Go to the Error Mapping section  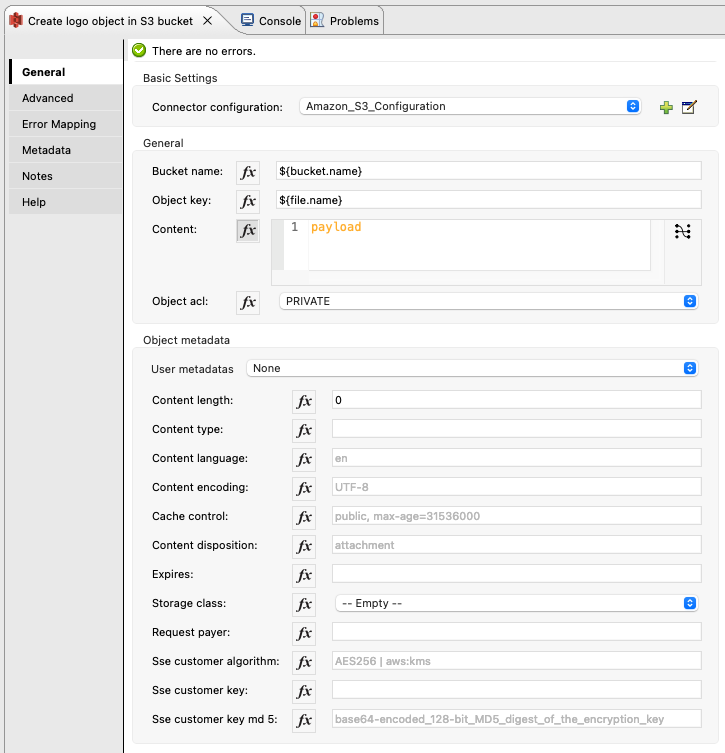pyautogui.click(x=59, y=124)
